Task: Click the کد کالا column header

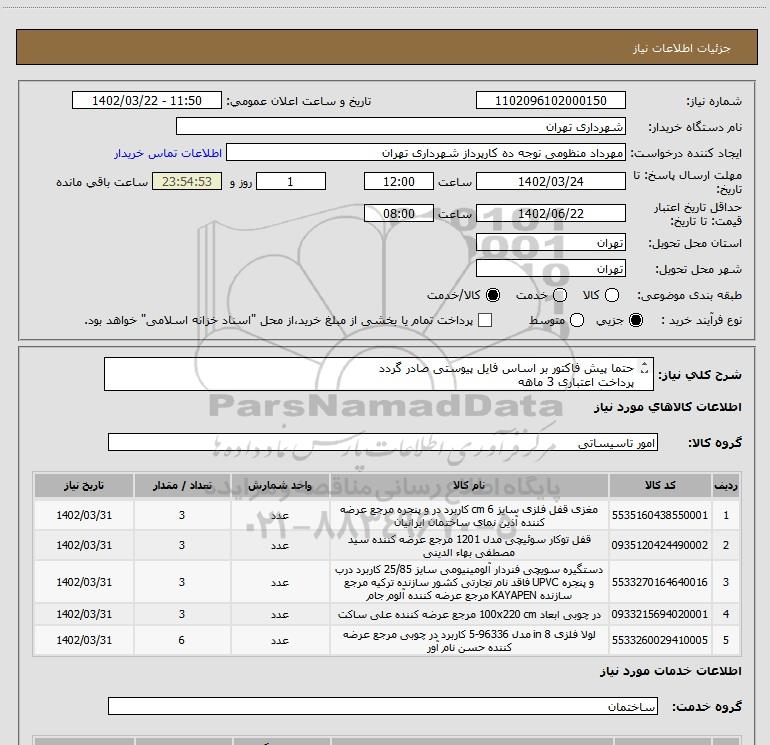Action: point(660,485)
